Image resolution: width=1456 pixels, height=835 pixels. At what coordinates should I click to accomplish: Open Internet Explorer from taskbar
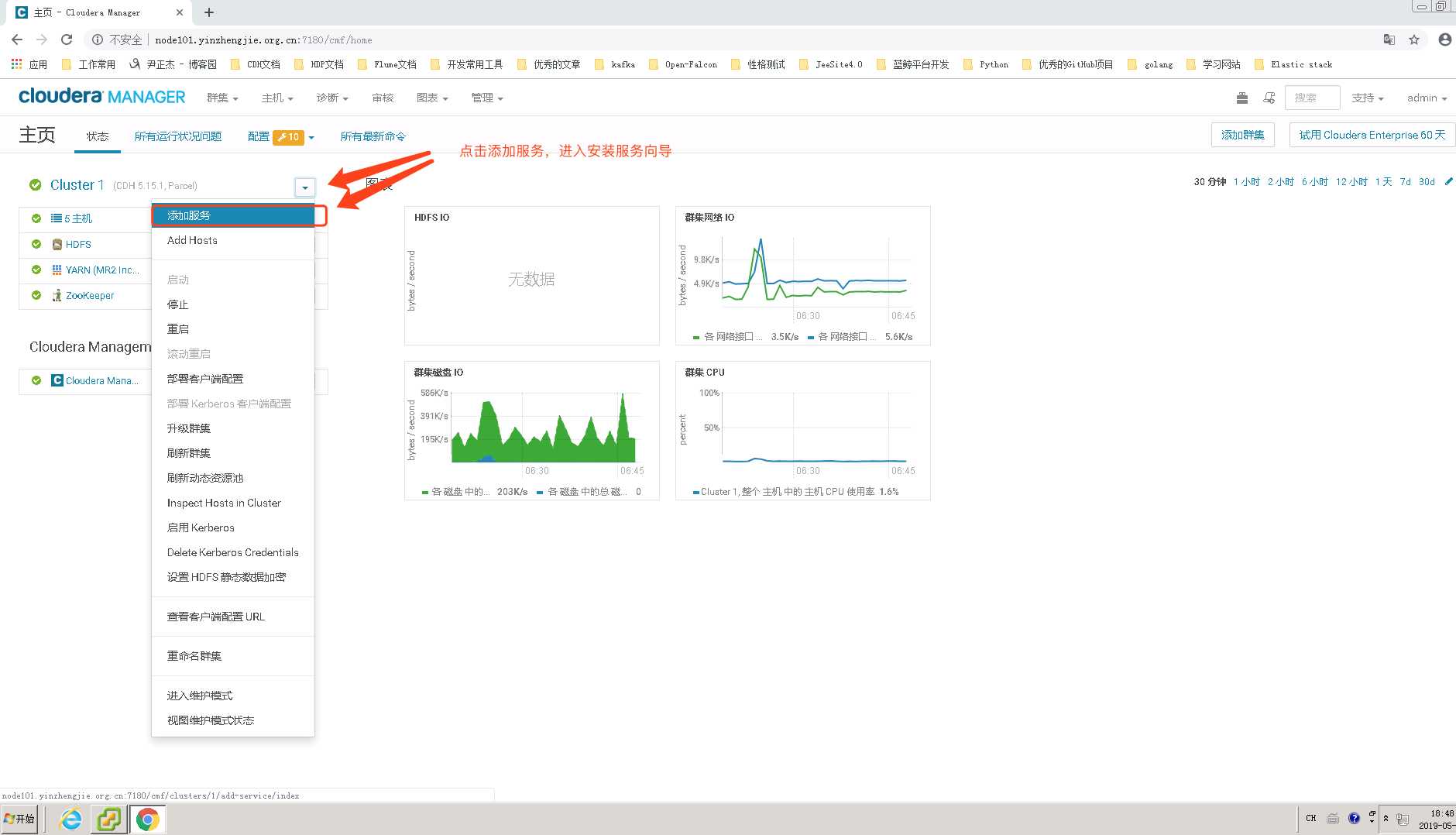[x=70, y=819]
